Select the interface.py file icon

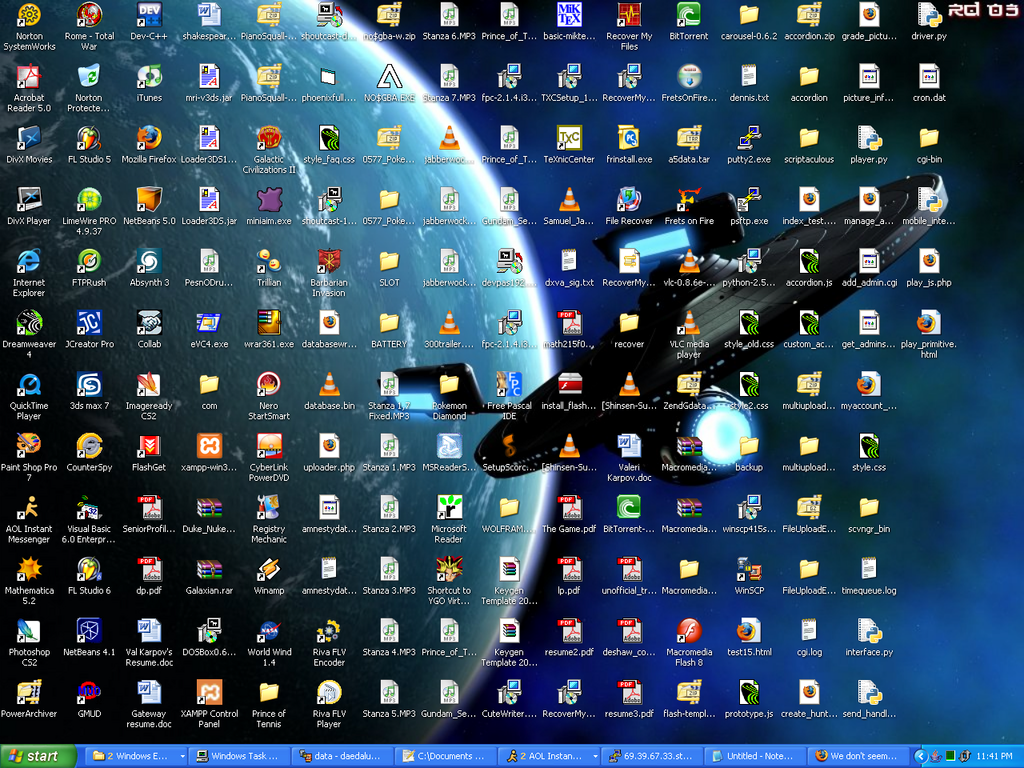(869, 637)
